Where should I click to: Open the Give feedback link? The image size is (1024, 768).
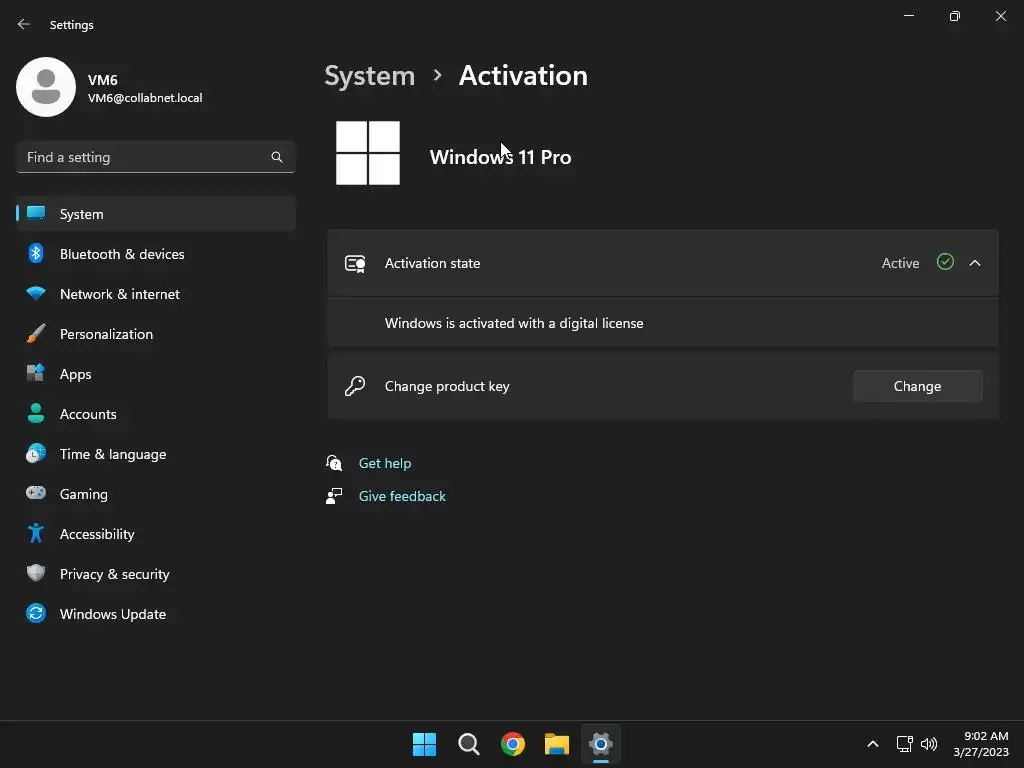pyautogui.click(x=402, y=496)
